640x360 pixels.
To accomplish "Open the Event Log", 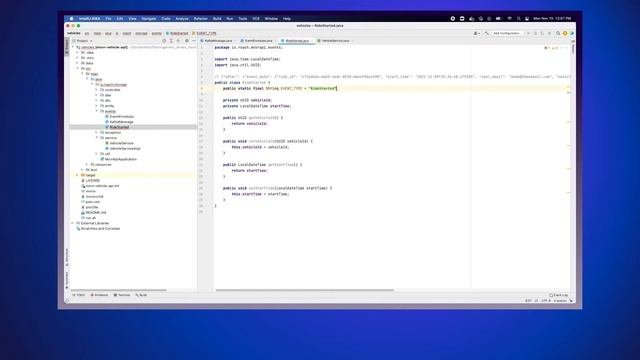I will coord(559,295).
